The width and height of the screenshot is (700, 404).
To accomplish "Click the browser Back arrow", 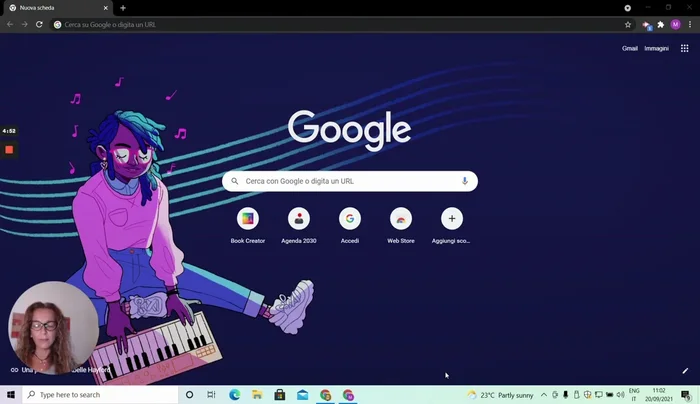I will coord(10,25).
